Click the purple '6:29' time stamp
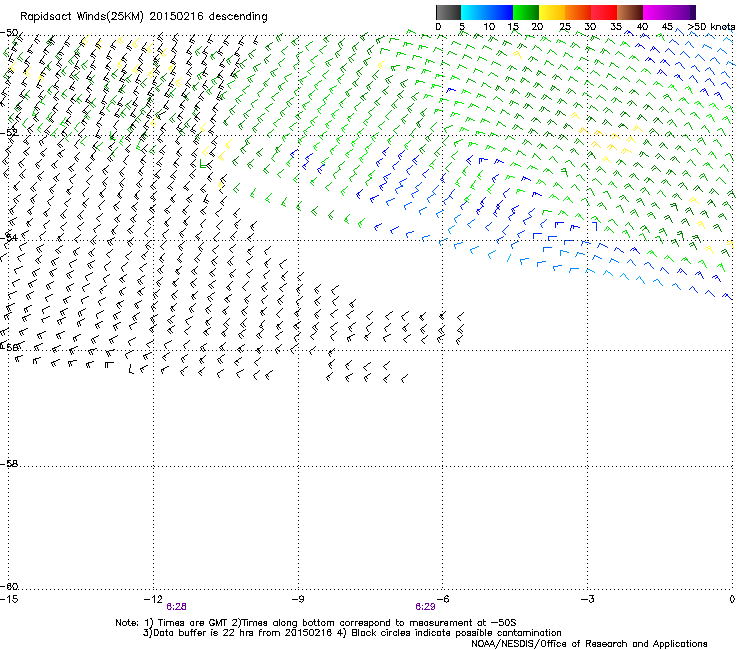The image size is (740, 650). pos(425,607)
